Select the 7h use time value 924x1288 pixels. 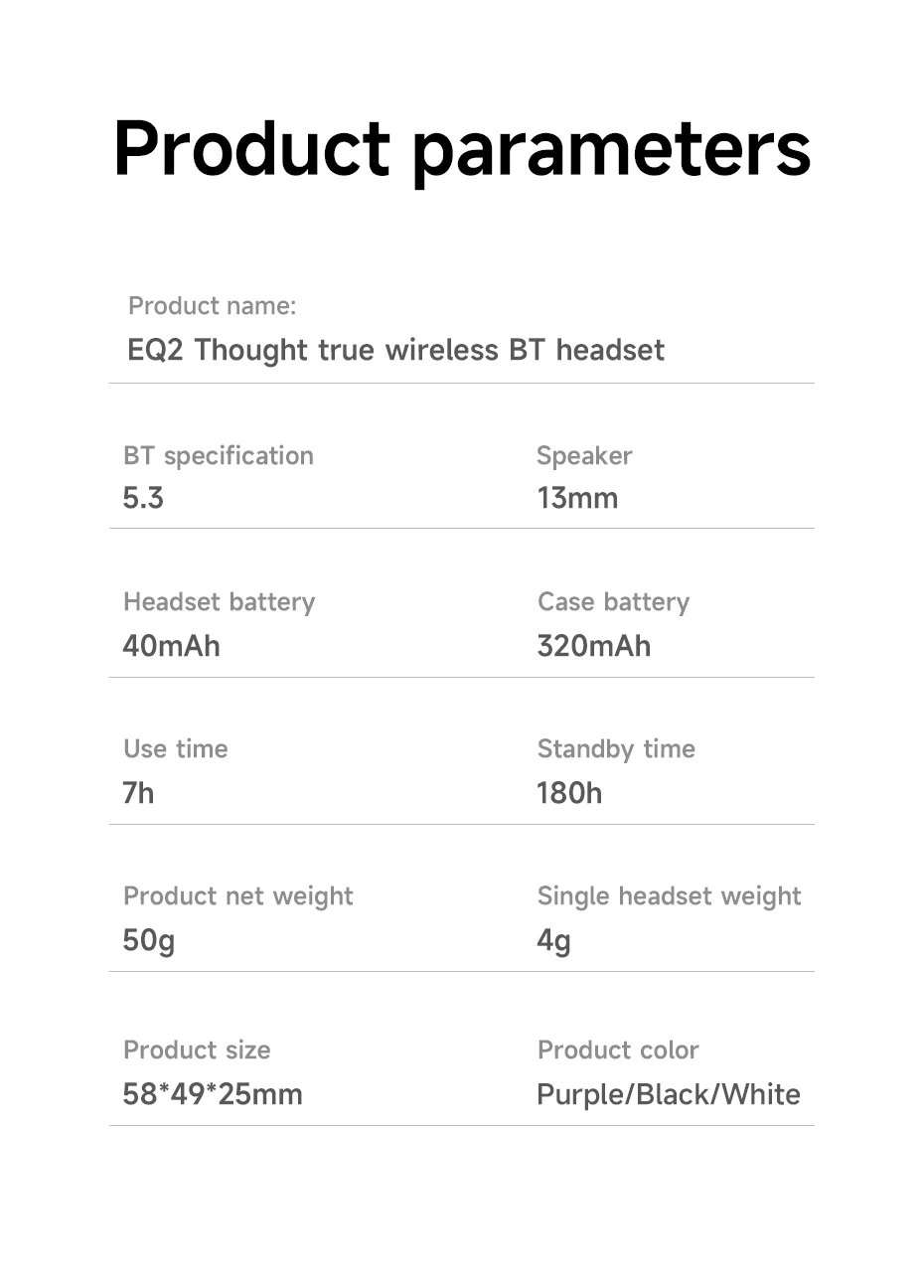pyautogui.click(x=138, y=793)
